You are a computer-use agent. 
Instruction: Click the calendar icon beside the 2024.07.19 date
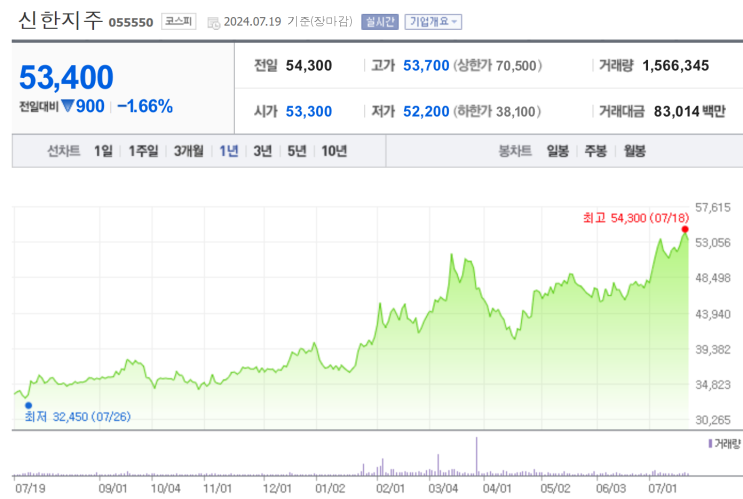(214, 22)
